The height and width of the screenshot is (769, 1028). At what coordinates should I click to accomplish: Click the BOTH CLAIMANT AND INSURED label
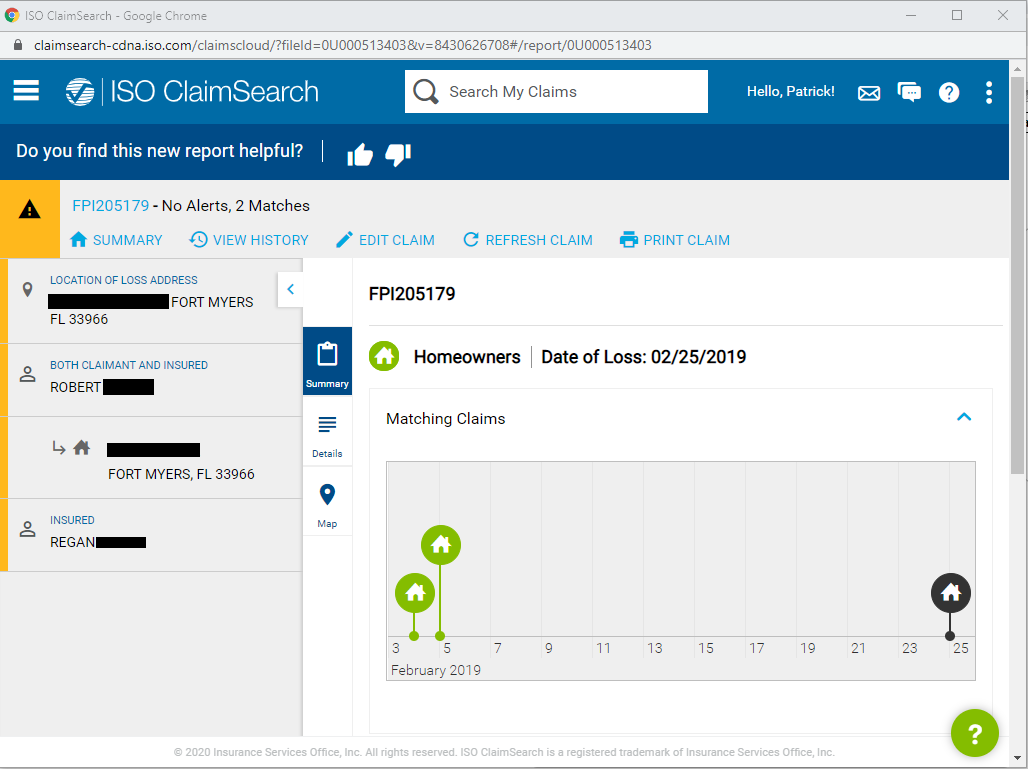pyautogui.click(x=129, y=365)
